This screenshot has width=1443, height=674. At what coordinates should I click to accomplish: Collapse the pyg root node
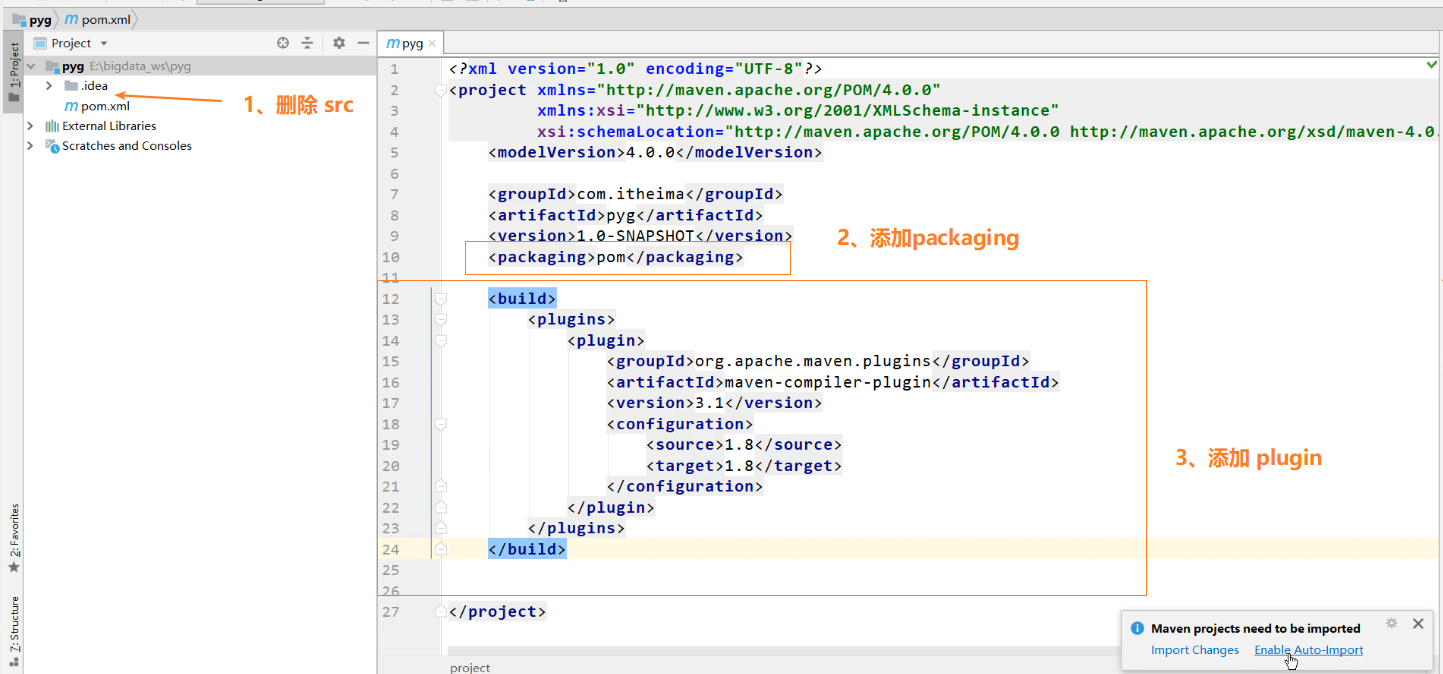pos(31,67)
